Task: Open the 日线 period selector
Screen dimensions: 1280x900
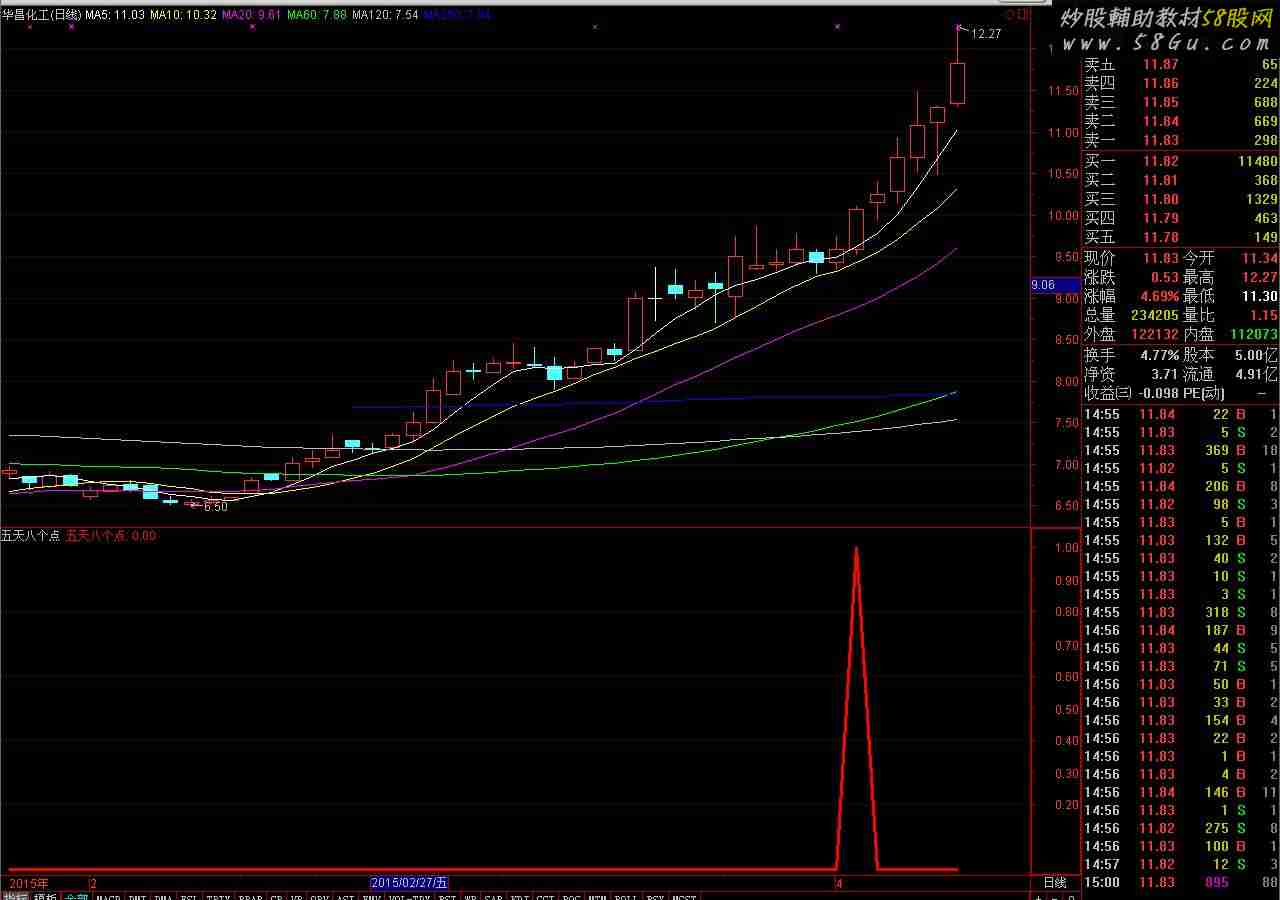Action: coord(1055,883)
